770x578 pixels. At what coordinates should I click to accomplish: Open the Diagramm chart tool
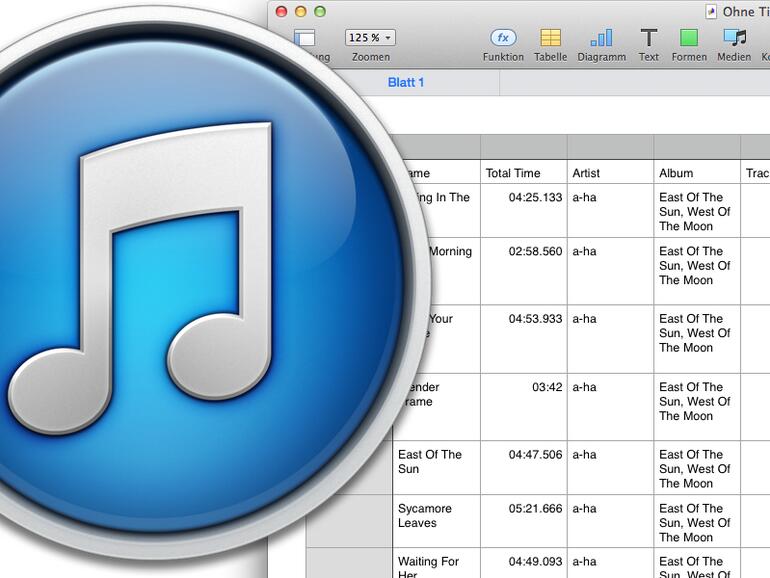[x=601, y=38]
